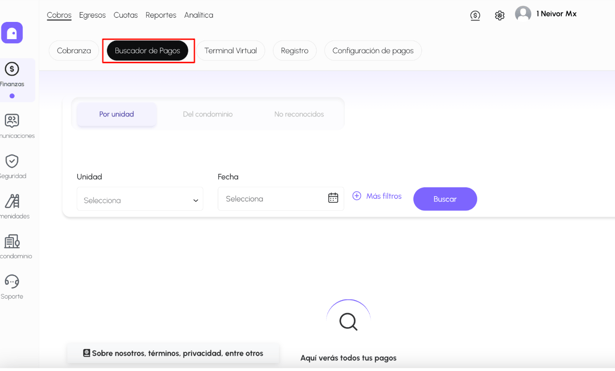Open the Comunicaciones sidebar icon
The width and height of the screenshot is (615, 371).
[12, 121]
